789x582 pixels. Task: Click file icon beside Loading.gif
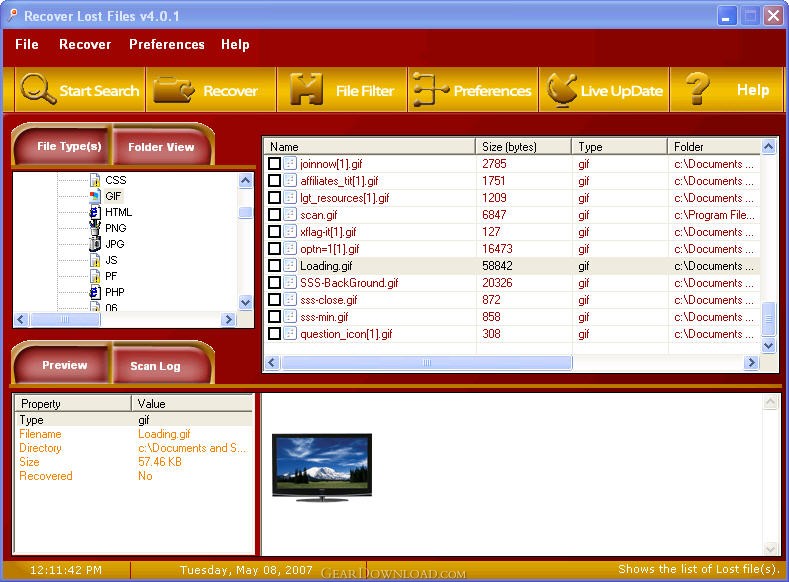point(290,266)
